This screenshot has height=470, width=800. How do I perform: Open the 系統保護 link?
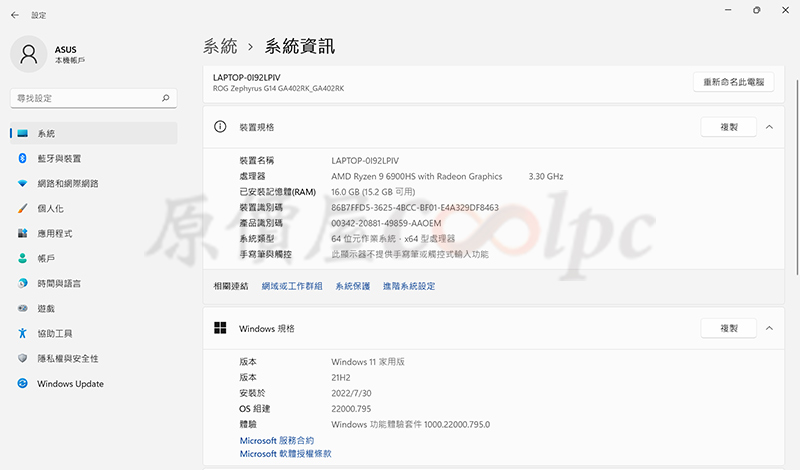click(353, 286)
